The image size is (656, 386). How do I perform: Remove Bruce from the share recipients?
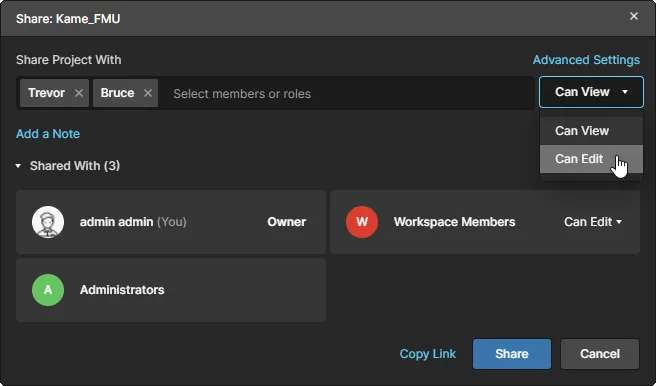pos(148,93)
